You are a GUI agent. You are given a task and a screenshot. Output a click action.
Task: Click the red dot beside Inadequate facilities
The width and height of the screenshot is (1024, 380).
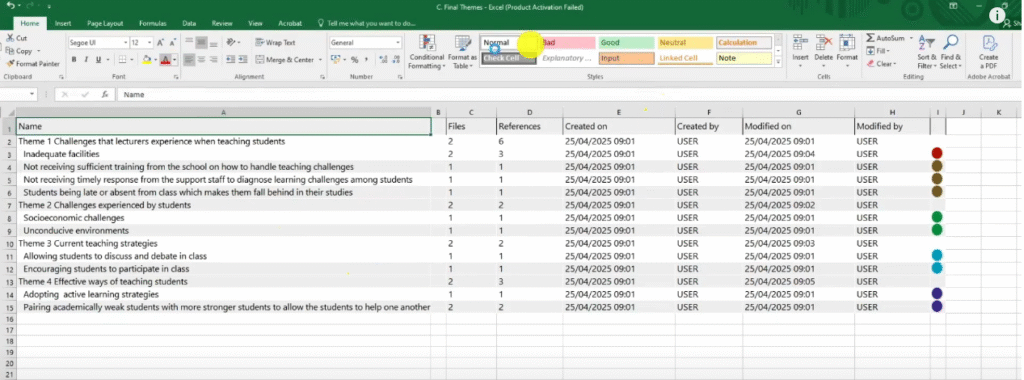coord(937,153)
